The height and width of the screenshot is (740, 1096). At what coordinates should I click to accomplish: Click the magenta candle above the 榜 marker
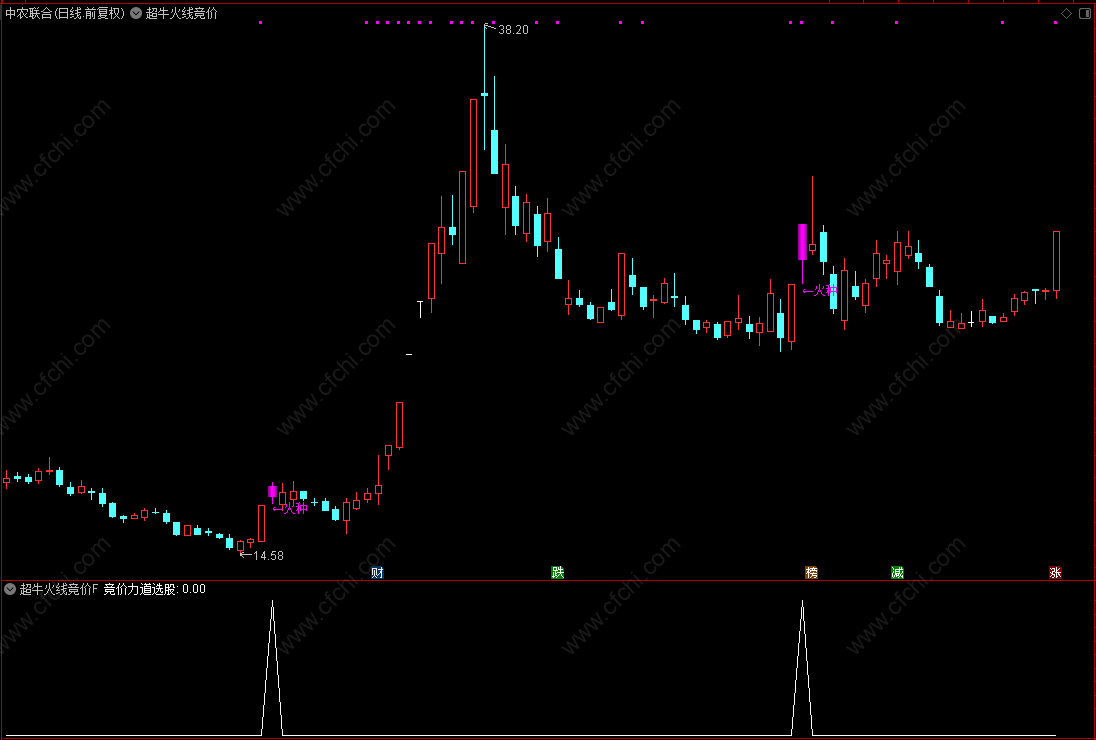coord(802,242)
